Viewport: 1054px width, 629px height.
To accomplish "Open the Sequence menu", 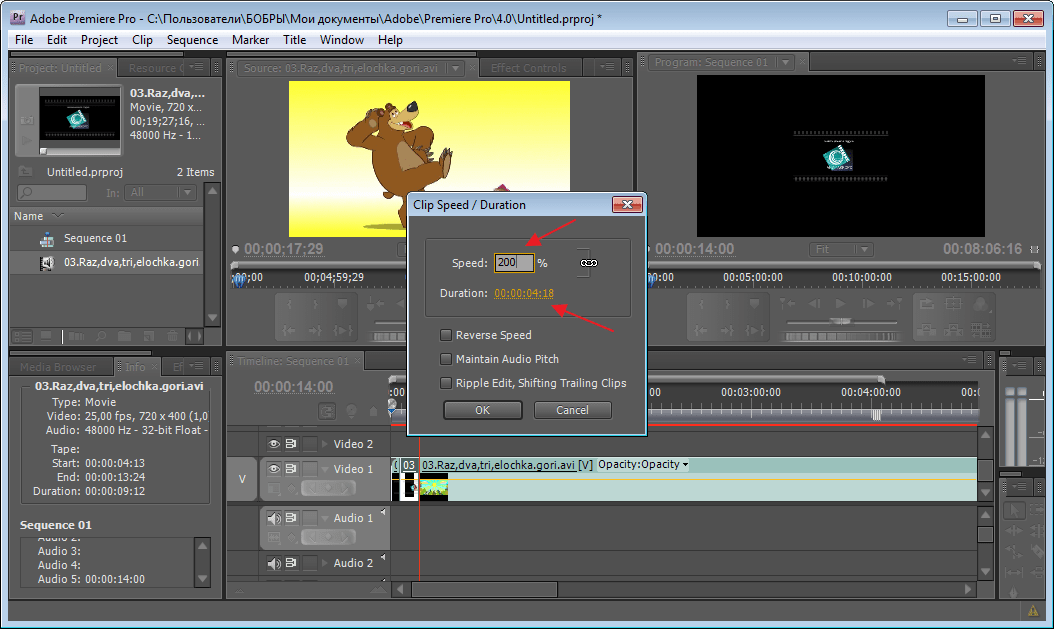I will tap(192, 40).
